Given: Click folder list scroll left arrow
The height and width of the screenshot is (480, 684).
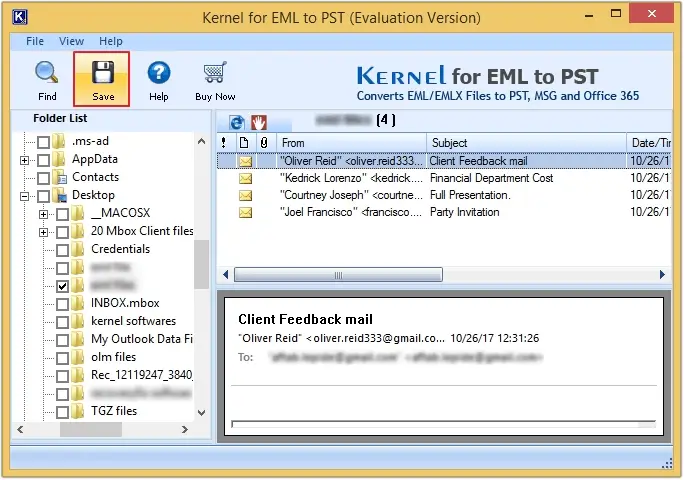Looking at the screenshot, I should click(x=20, y=429).
